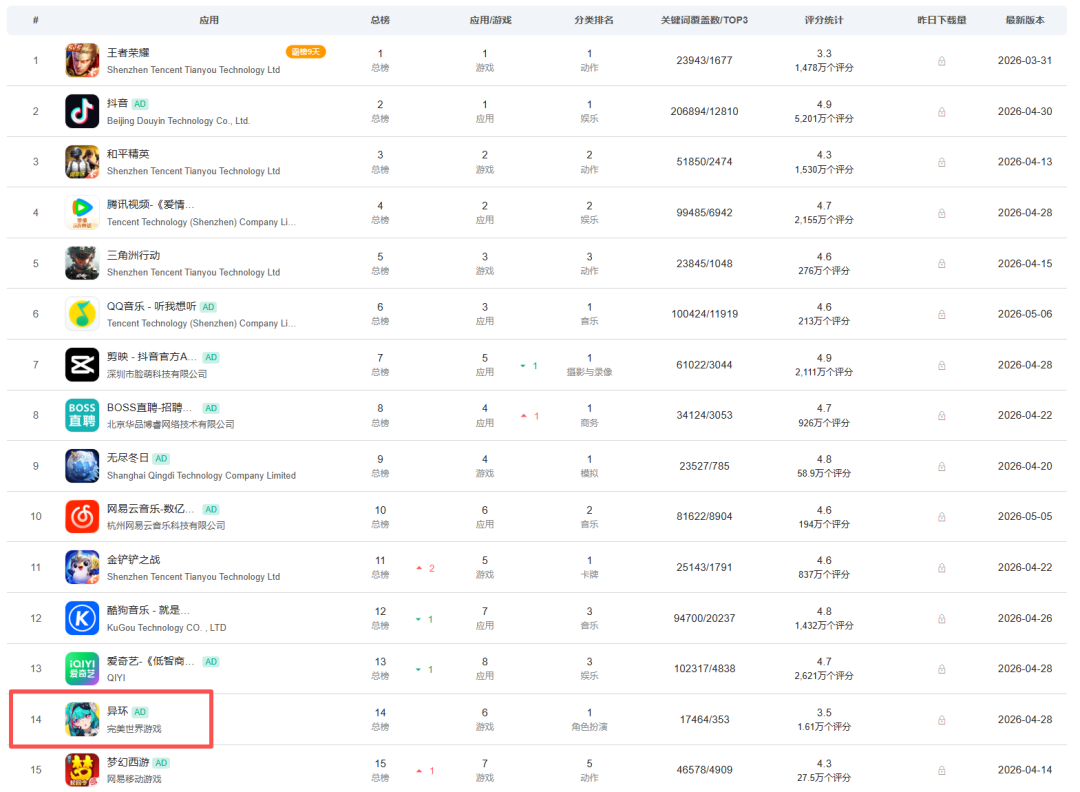Viewport: 1080px width, 792px height.
Task: Click the download lock icon for 金铲铲之战
Action: point(942,568)
